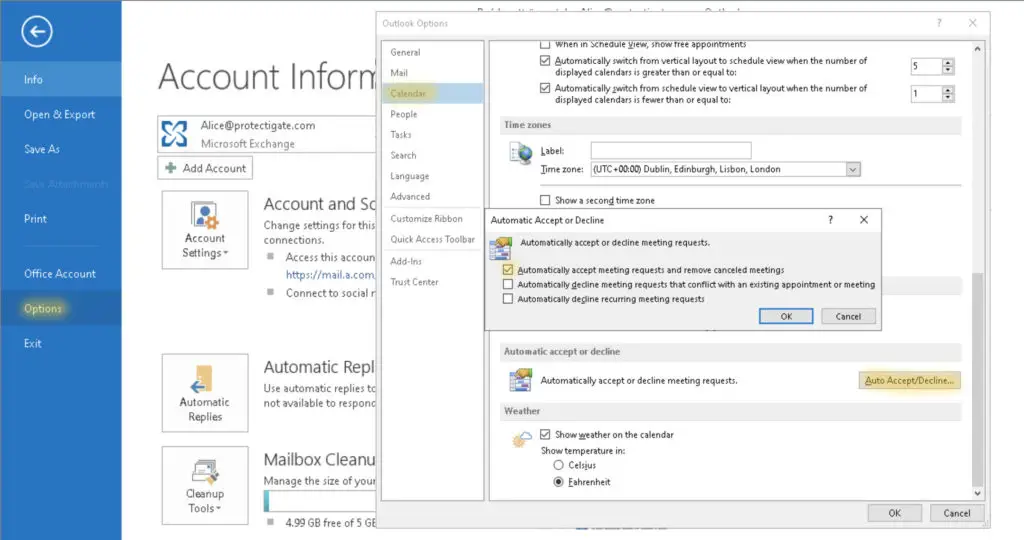Viewport: 1024px width, 540px height.
Task: Click OK in the Outlook Options window
Action: (895, 513)
